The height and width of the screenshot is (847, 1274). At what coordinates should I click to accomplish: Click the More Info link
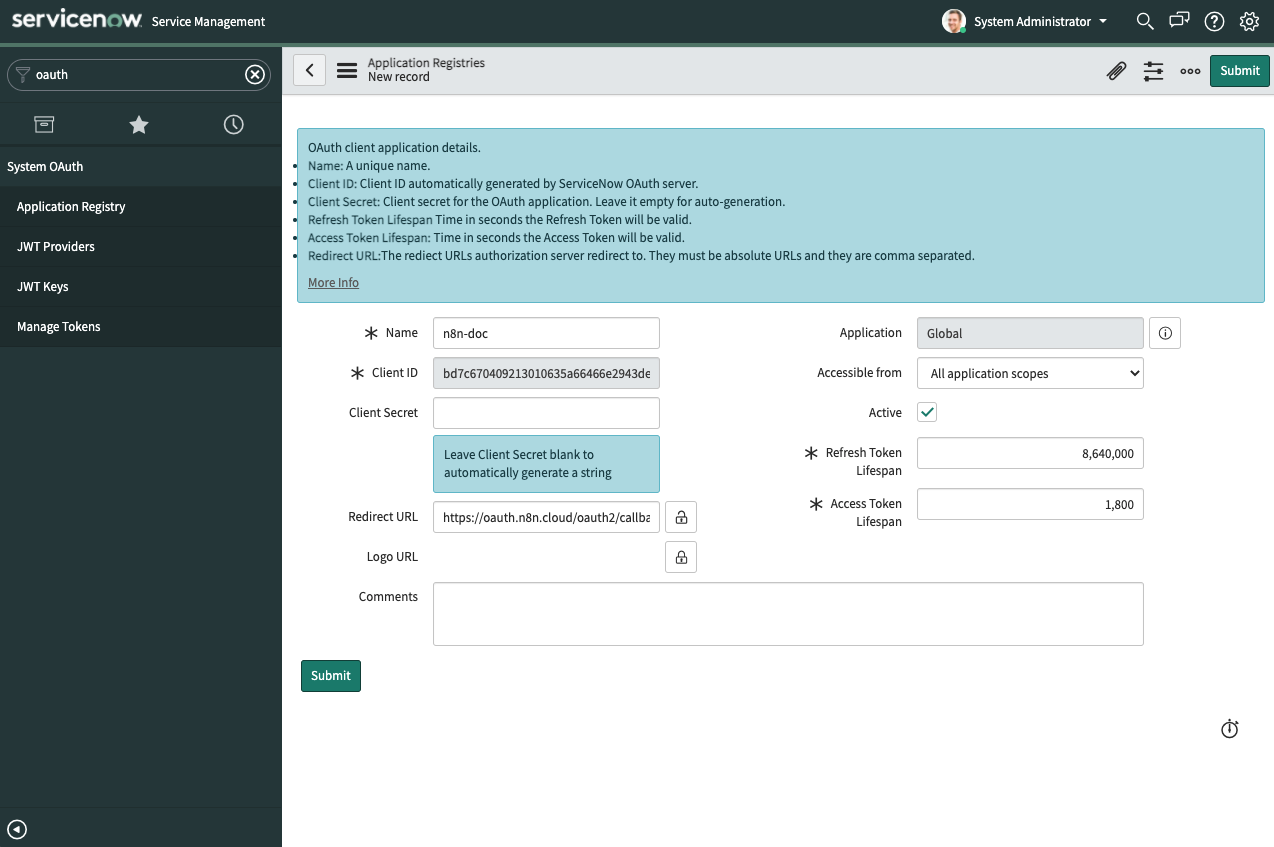coord(333,282)
